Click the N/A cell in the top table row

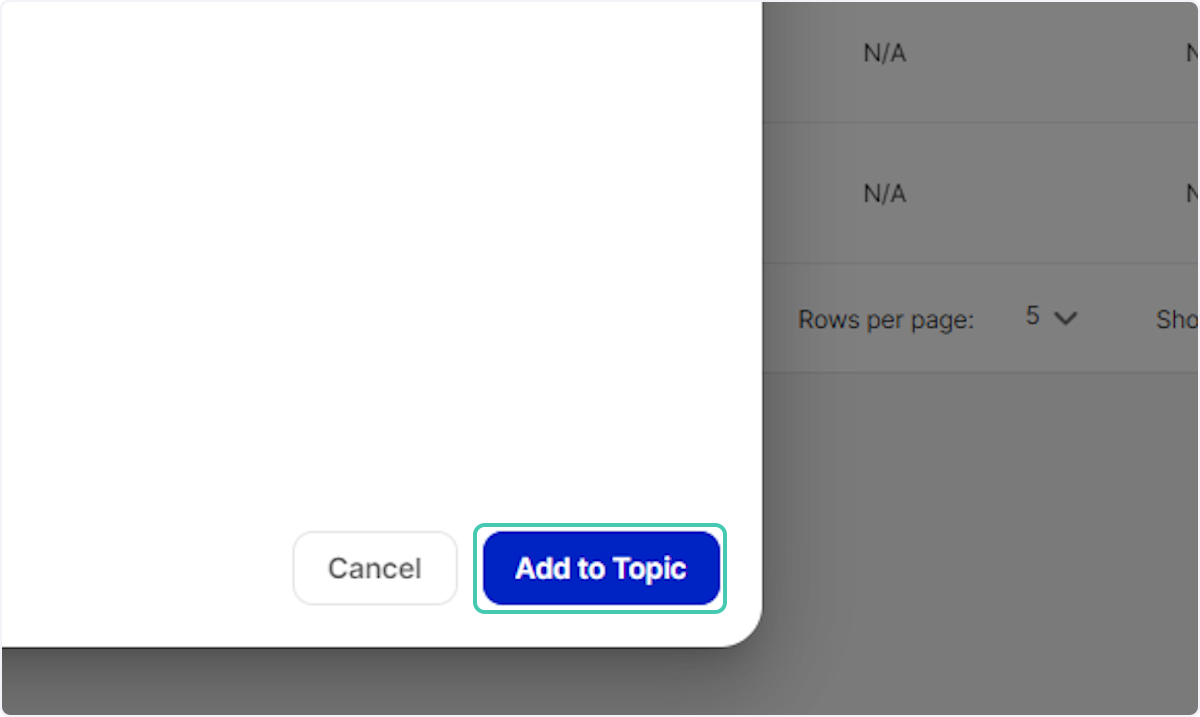click(x=884, y=52)
